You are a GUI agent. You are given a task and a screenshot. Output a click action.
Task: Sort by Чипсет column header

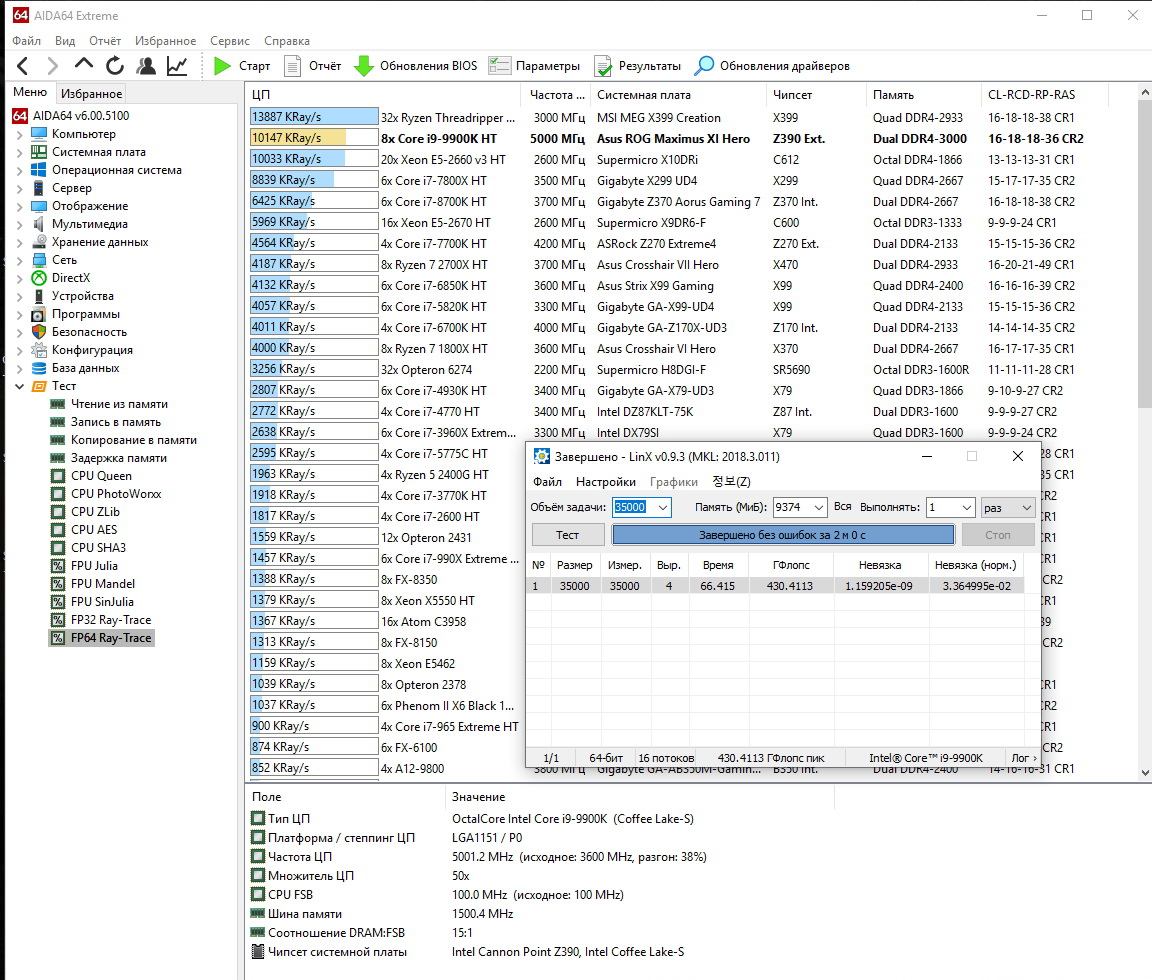coord(817,95)
